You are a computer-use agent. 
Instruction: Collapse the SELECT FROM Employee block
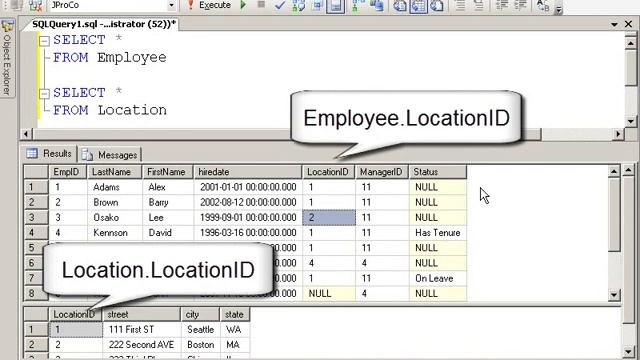(44, 41)
